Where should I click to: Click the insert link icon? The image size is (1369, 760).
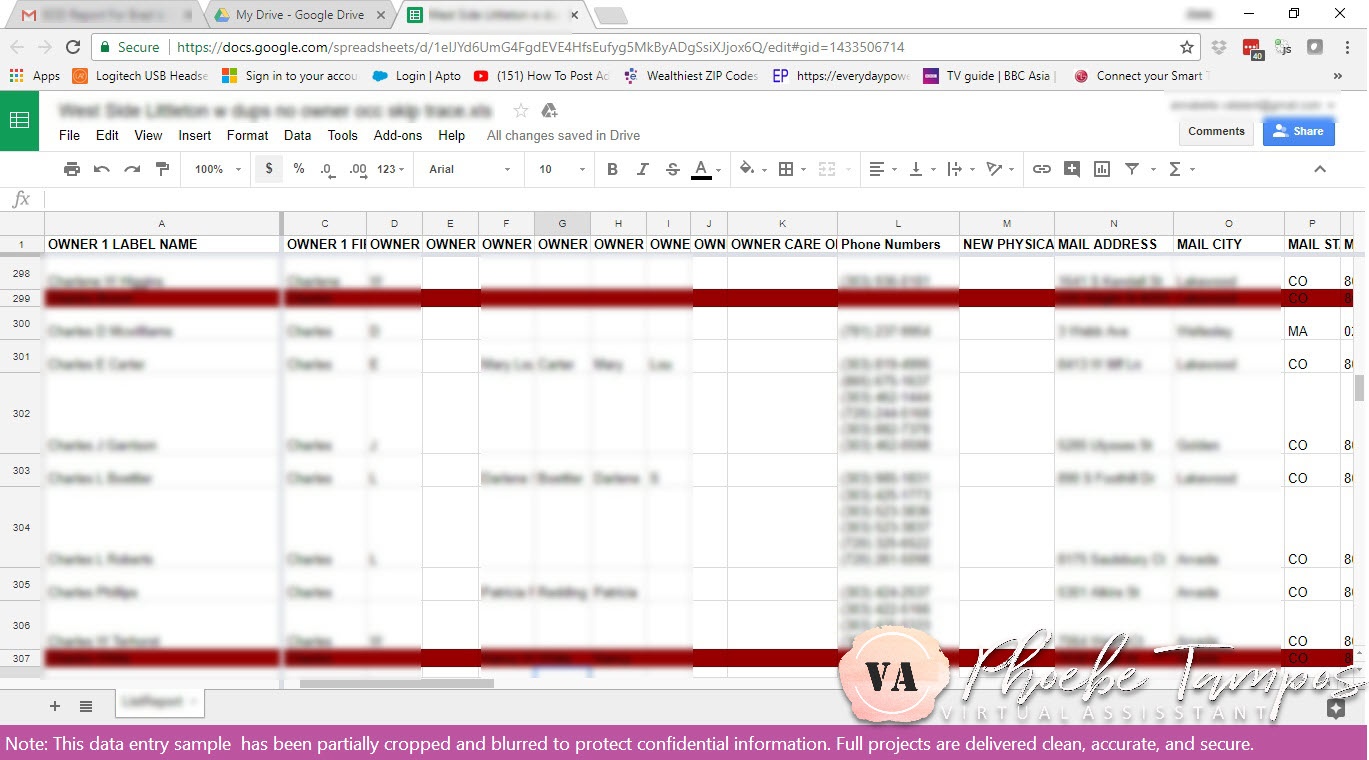pyautogui.click(x=1041, y=169)
